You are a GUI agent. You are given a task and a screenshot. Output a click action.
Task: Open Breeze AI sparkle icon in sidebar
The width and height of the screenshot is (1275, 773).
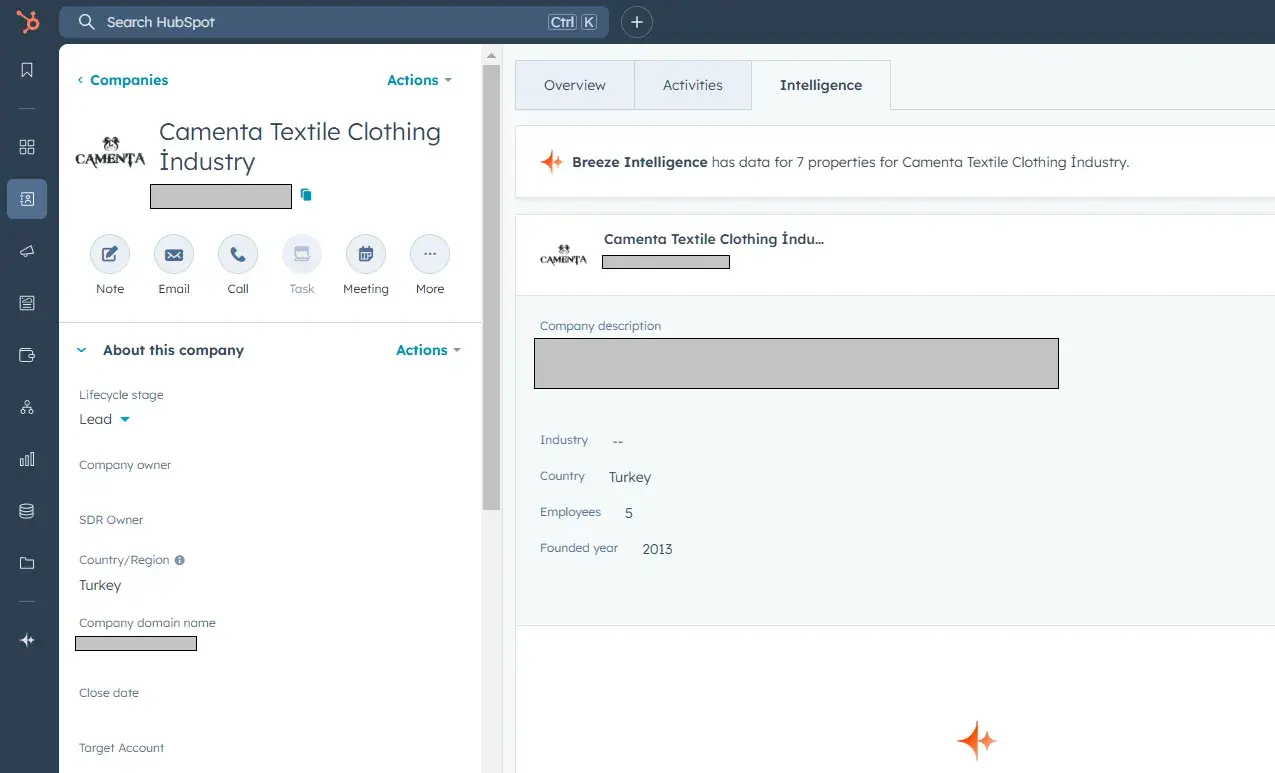click(26, 640)
